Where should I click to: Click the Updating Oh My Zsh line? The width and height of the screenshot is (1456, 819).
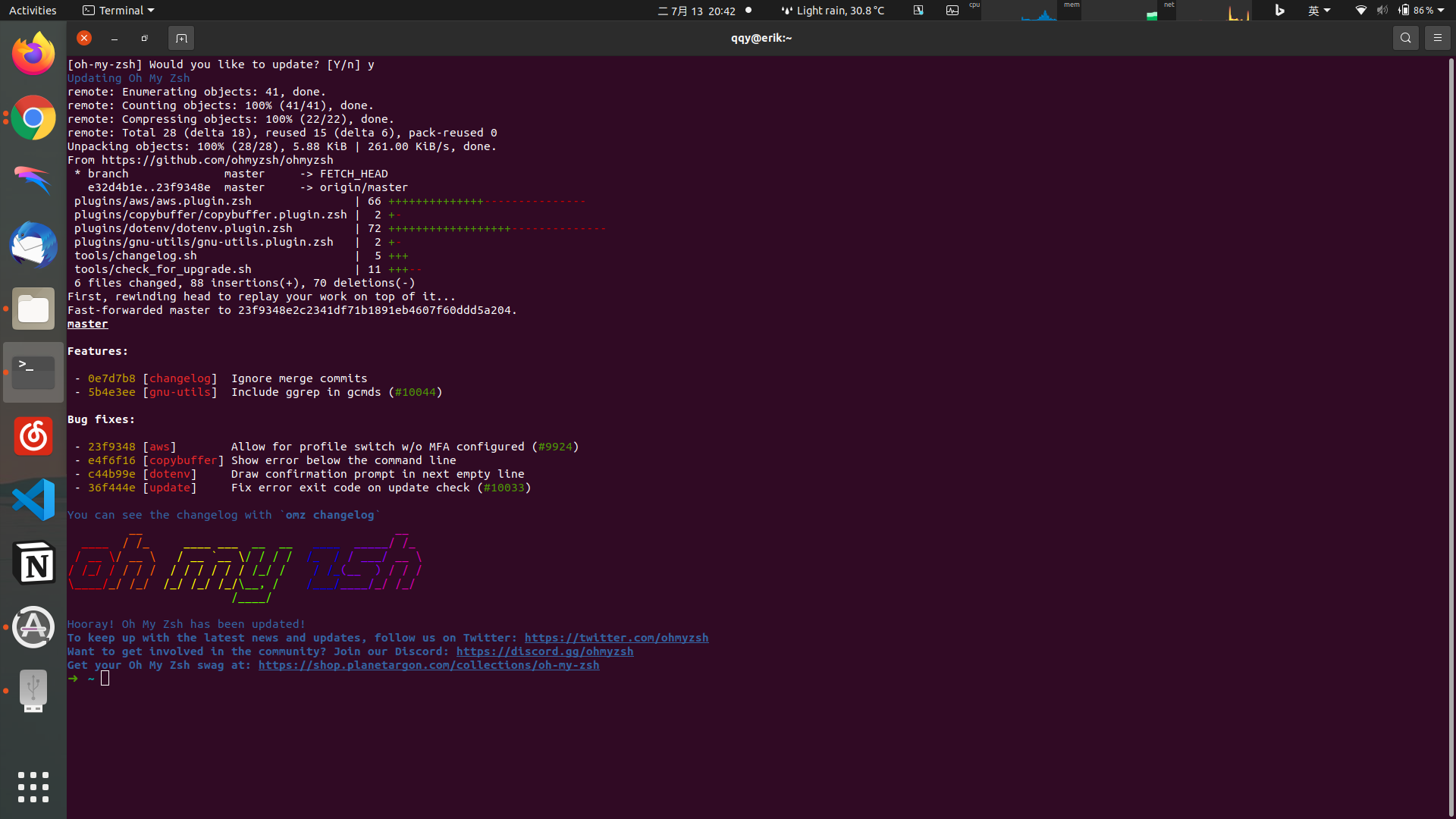click(x=128, y=78)
